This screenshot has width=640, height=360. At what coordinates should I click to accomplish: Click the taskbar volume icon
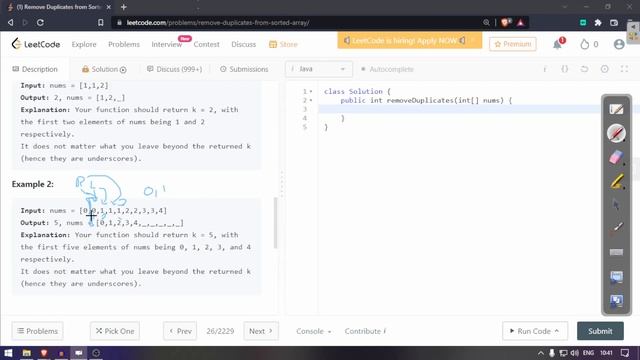point(574,353)
